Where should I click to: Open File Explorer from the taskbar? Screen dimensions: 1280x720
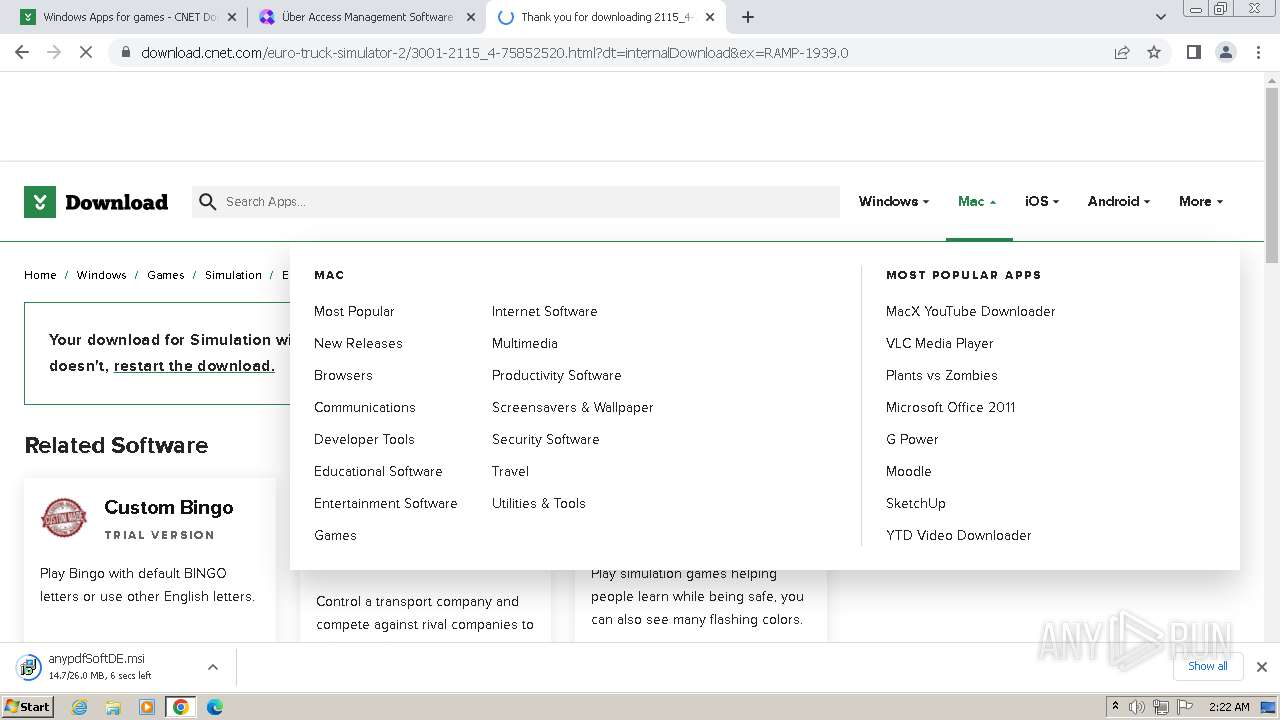pyautogui.click(x=113, y=707)
